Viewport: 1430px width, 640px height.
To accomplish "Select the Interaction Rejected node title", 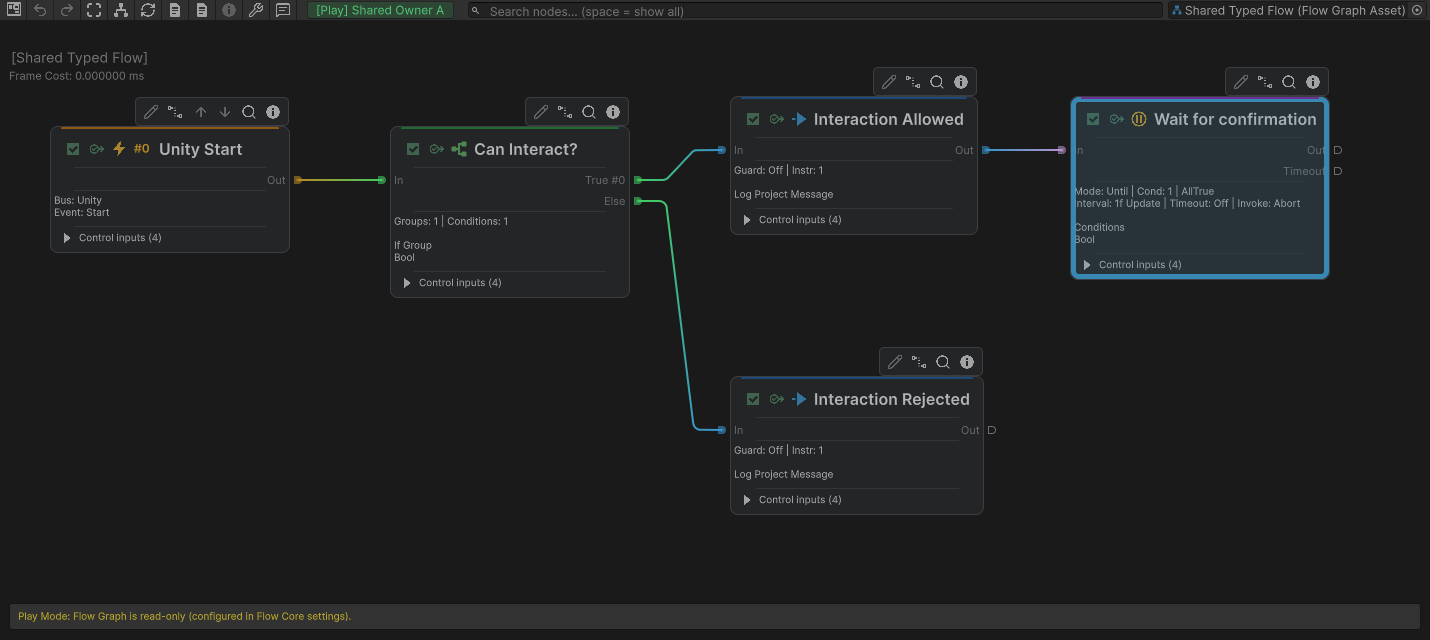I will coord(892,399).
